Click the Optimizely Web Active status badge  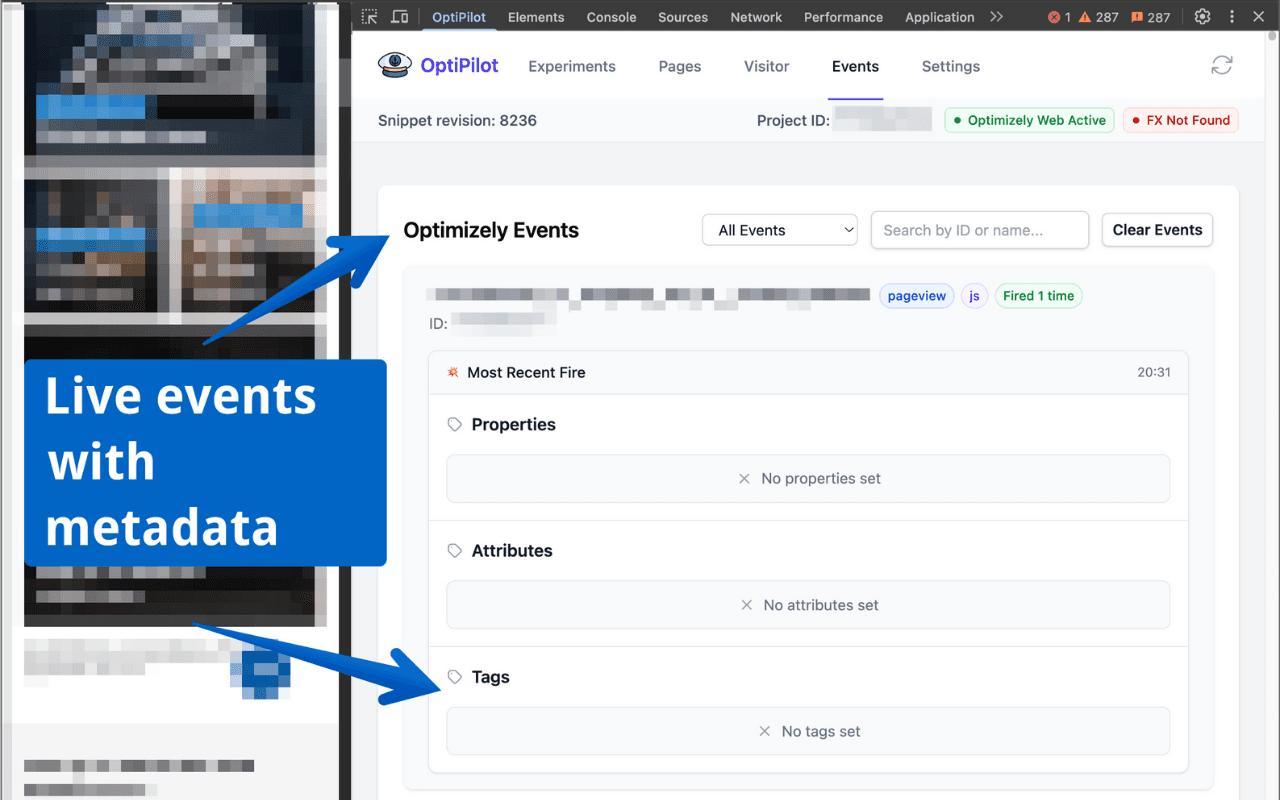coord(1029,120)
